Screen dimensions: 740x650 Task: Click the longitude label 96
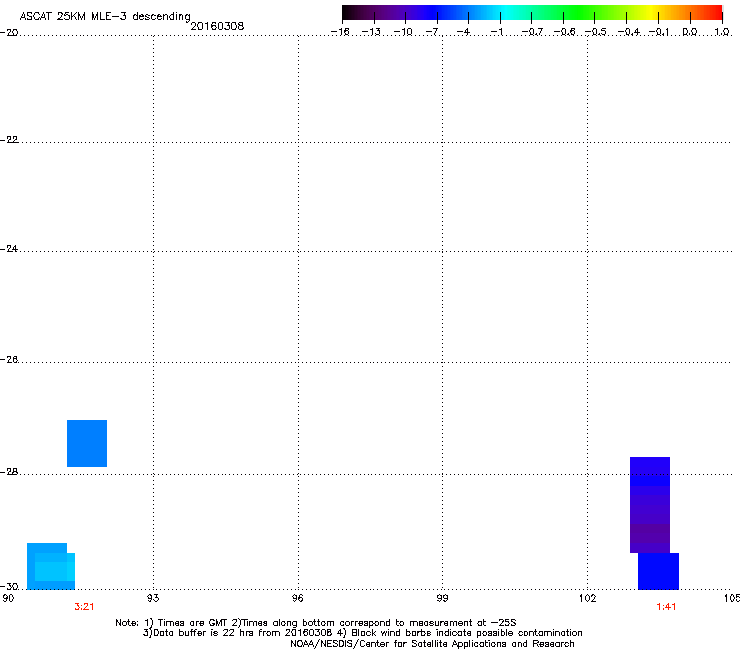coord(298,598)
